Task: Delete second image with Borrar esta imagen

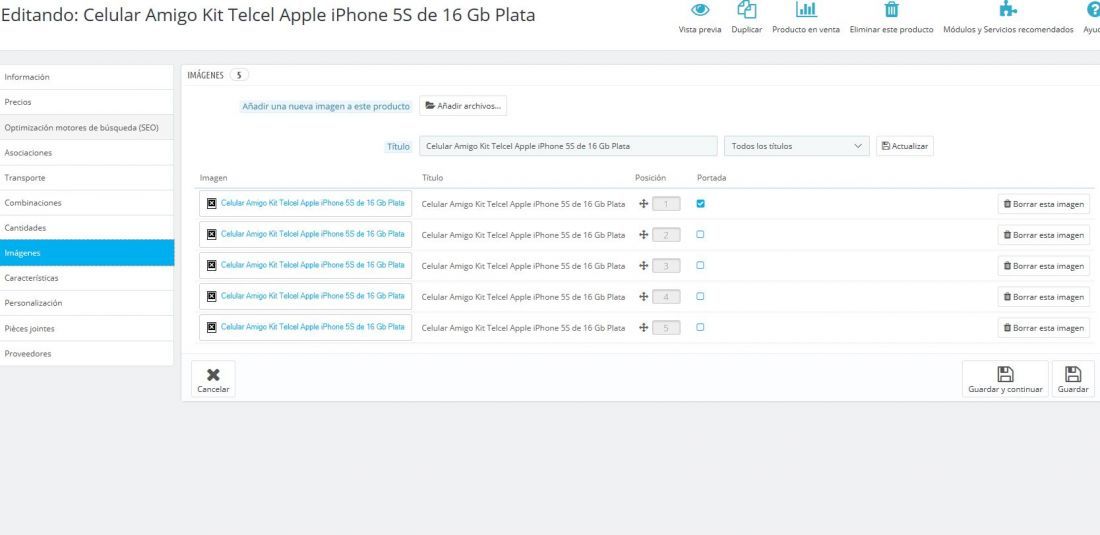Action: (1043, 235)
